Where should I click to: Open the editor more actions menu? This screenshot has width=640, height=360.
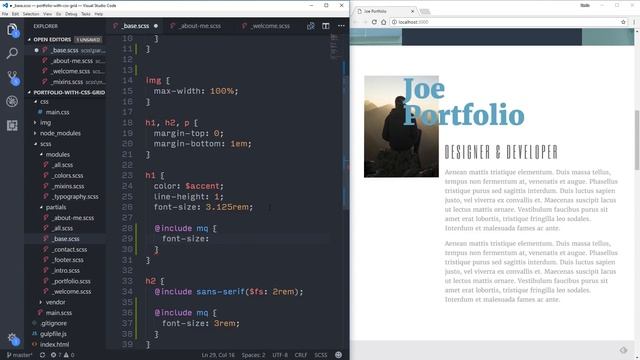pos(341,26)
